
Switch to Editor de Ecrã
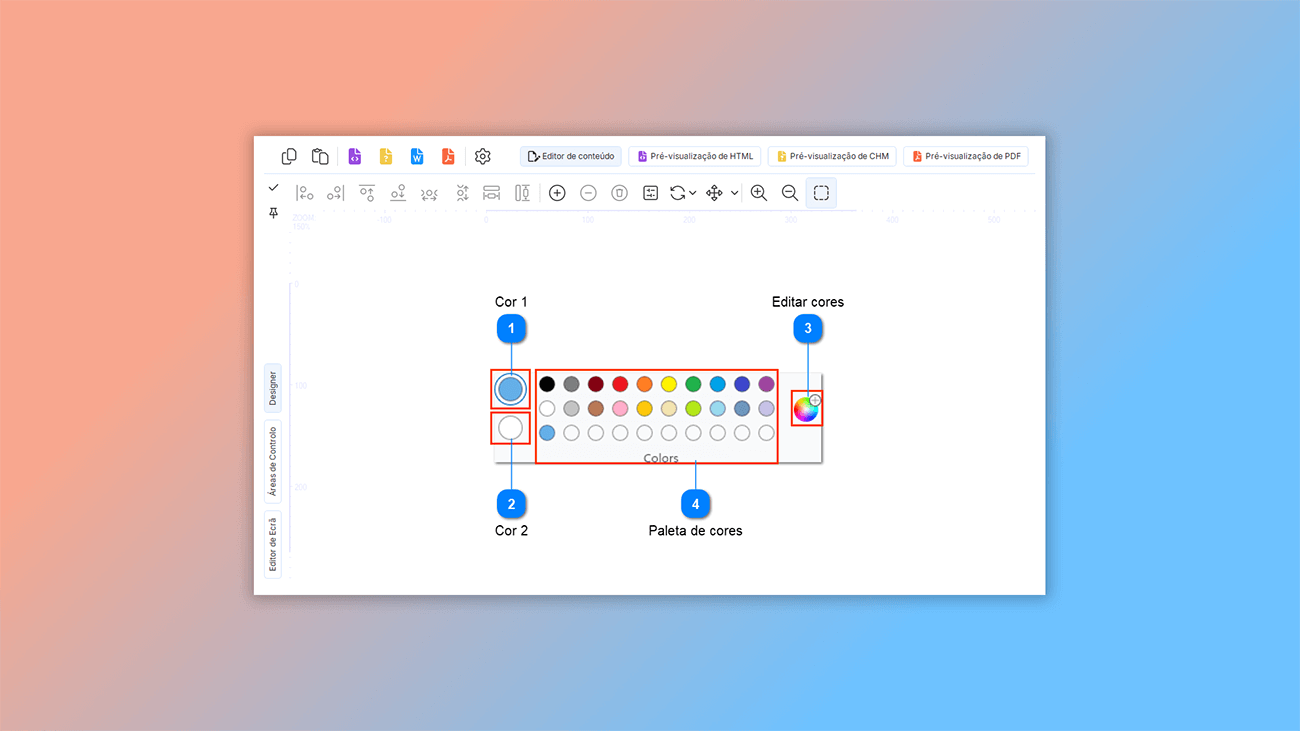pyautogui.click(x=272, y=540)
